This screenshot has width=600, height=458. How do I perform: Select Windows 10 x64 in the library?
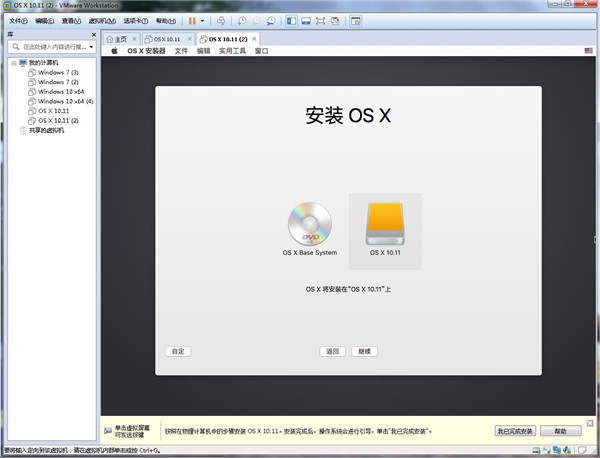(x=56, y=91)
